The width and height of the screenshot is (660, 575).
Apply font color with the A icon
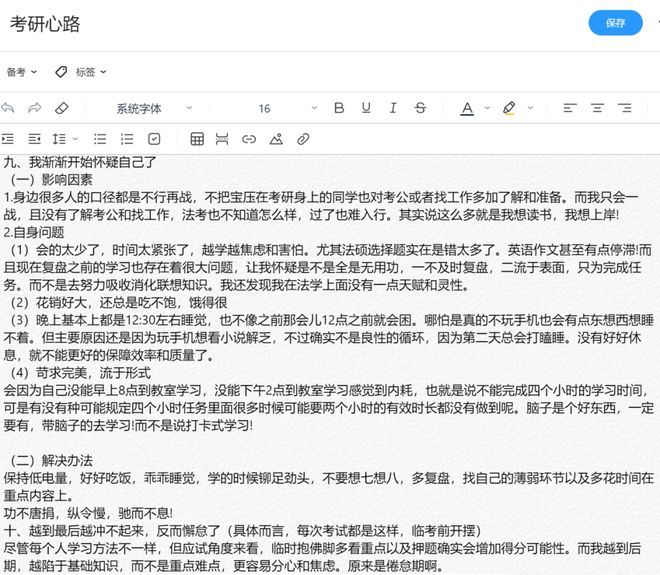tap(467, 109)
